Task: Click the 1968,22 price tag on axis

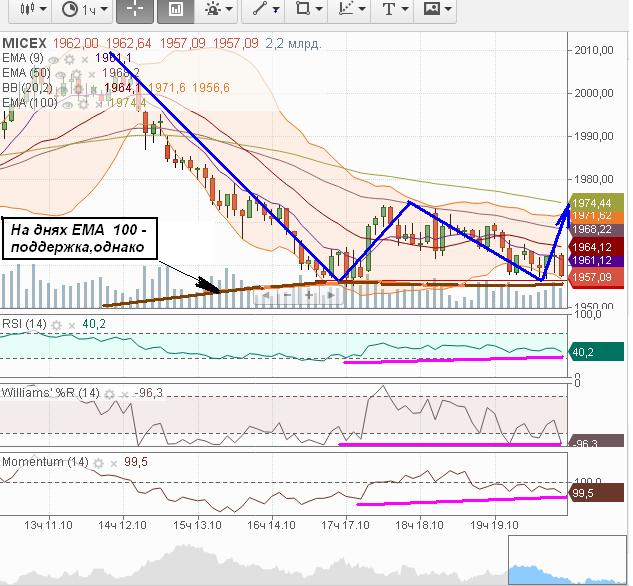Action: [596, 230]
